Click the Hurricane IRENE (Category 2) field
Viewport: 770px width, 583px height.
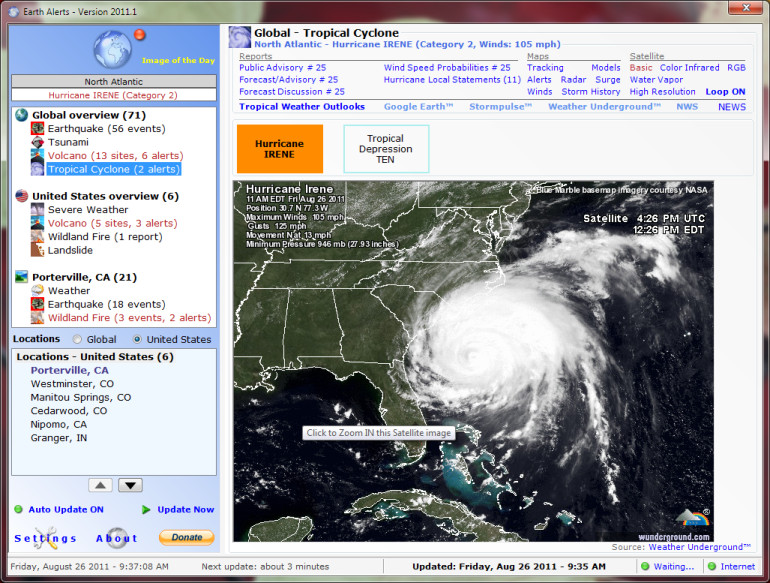(113, 95)
